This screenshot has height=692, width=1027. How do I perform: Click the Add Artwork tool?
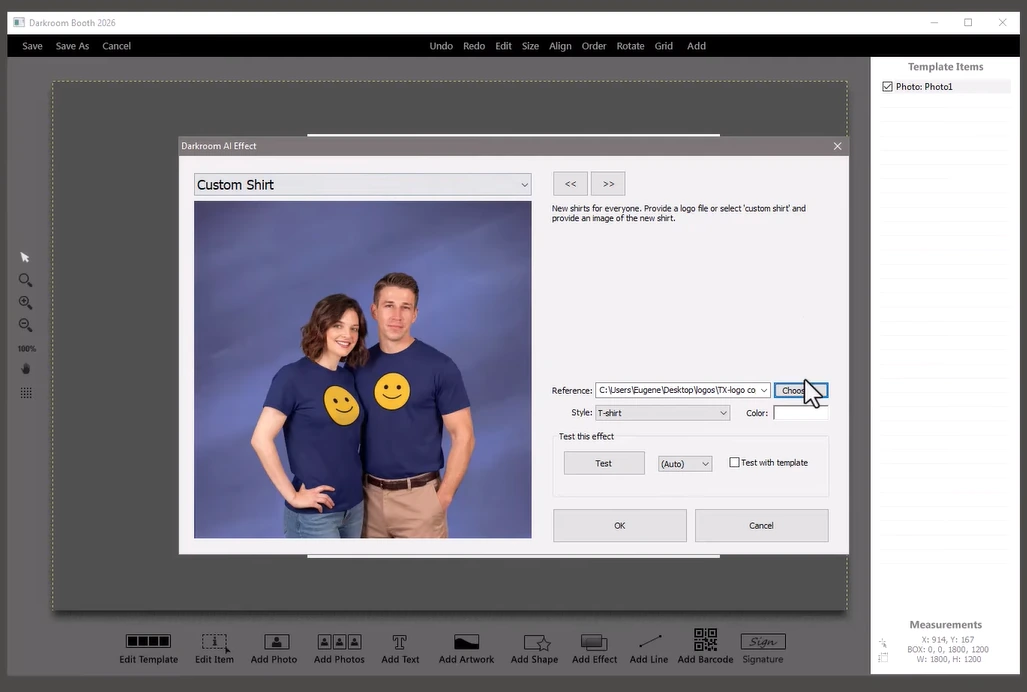466,648
